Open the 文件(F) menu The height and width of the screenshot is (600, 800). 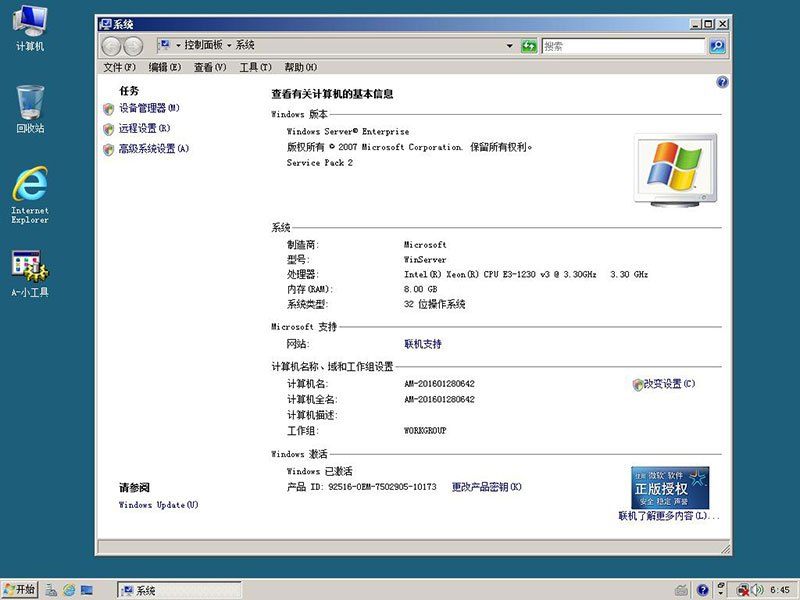[119, 67]
